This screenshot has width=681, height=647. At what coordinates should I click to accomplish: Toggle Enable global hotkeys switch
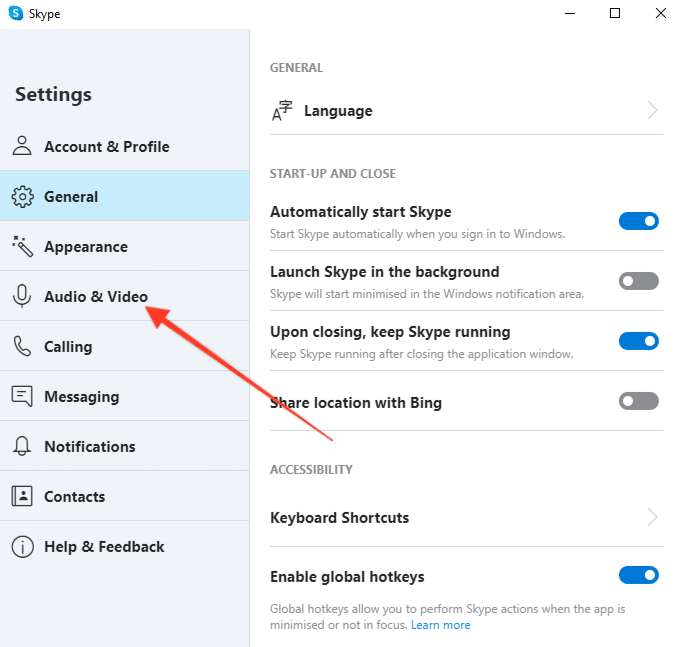click(x=638, y=575)
